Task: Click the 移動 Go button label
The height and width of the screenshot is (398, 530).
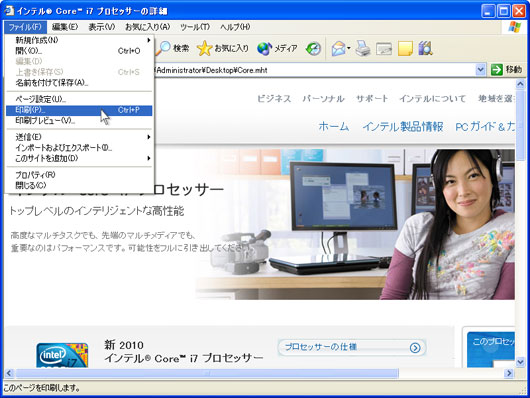Action: 514,70
